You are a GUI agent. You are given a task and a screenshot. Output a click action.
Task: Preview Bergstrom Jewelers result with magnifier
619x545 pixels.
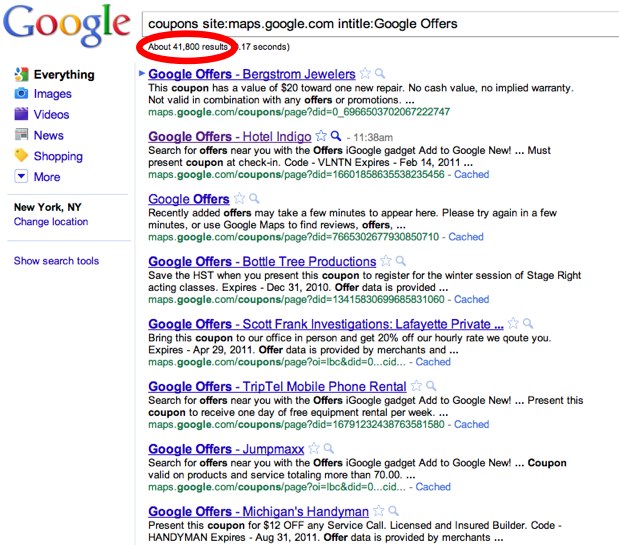click(379, 73)
